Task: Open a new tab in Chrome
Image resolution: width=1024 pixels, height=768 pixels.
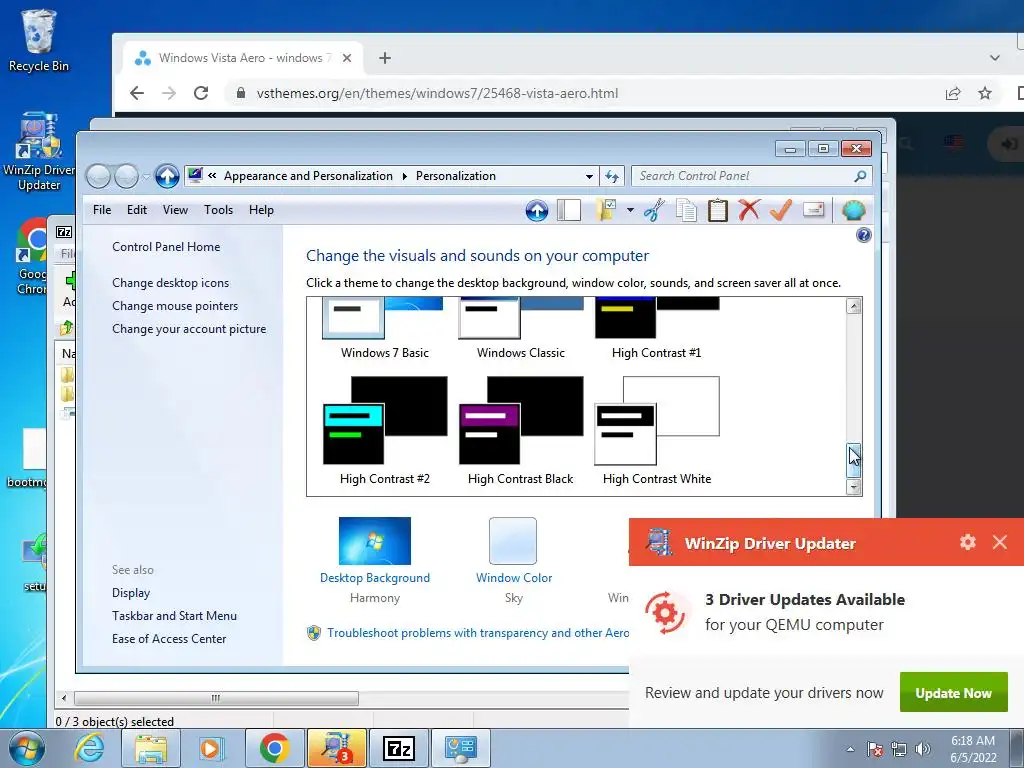Action: coord(385,58)
